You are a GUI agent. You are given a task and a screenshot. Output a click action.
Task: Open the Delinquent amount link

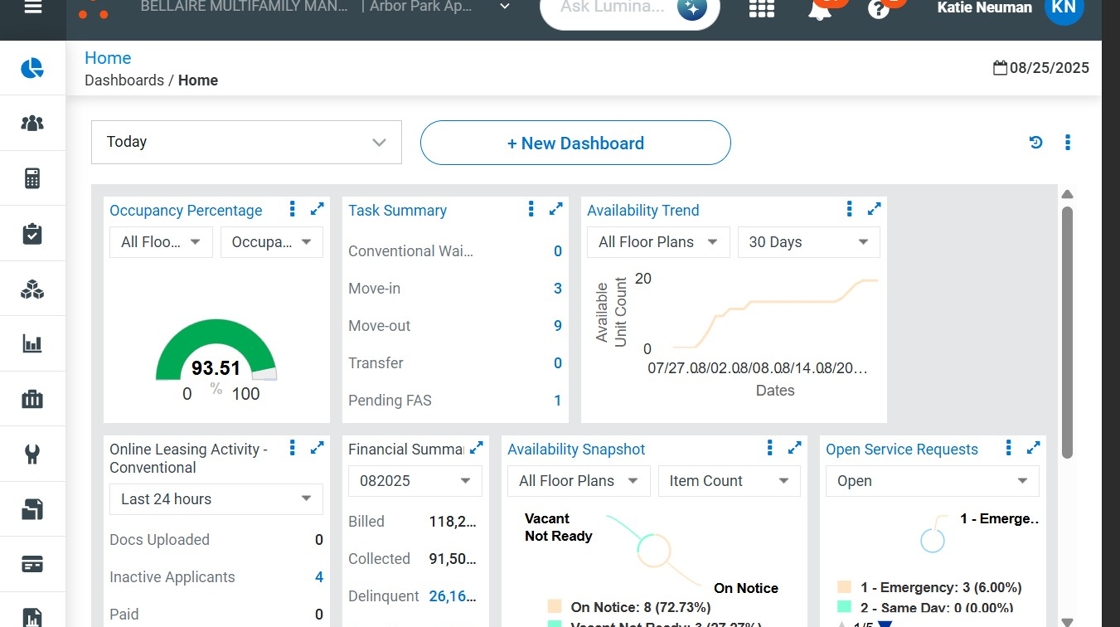[452, 596]
